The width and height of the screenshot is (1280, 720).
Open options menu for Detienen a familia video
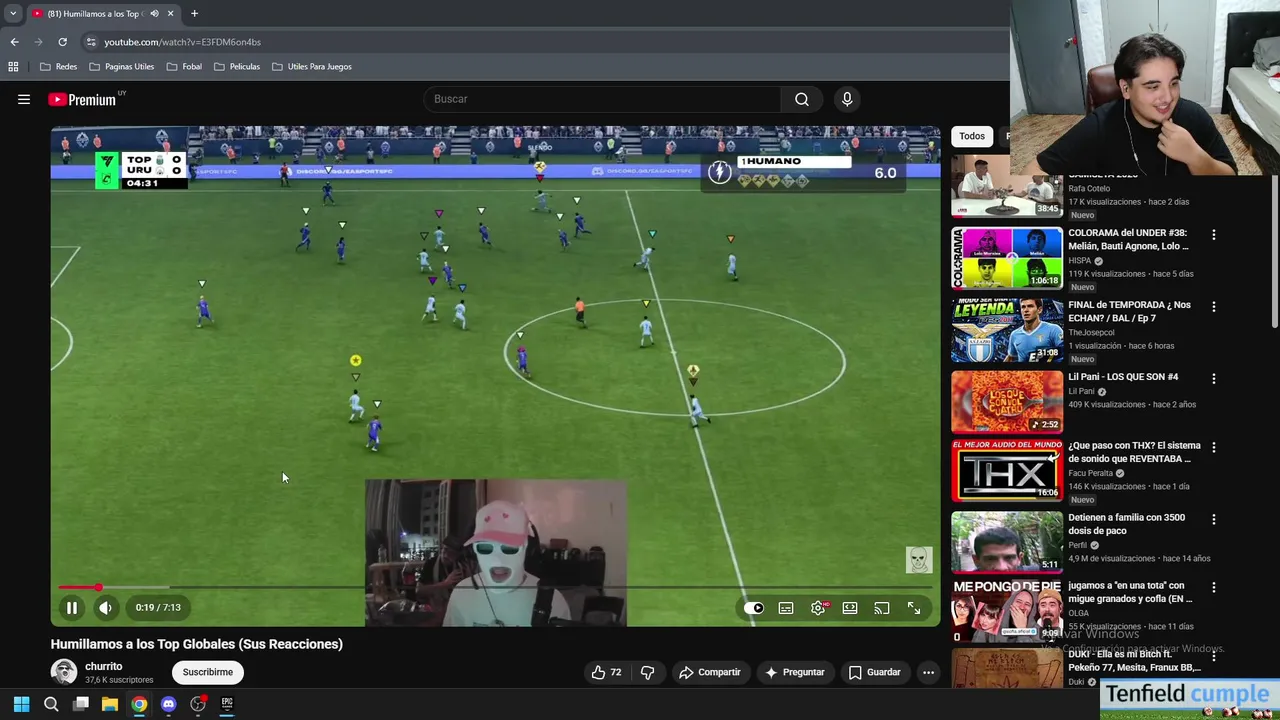[1214, 519]
